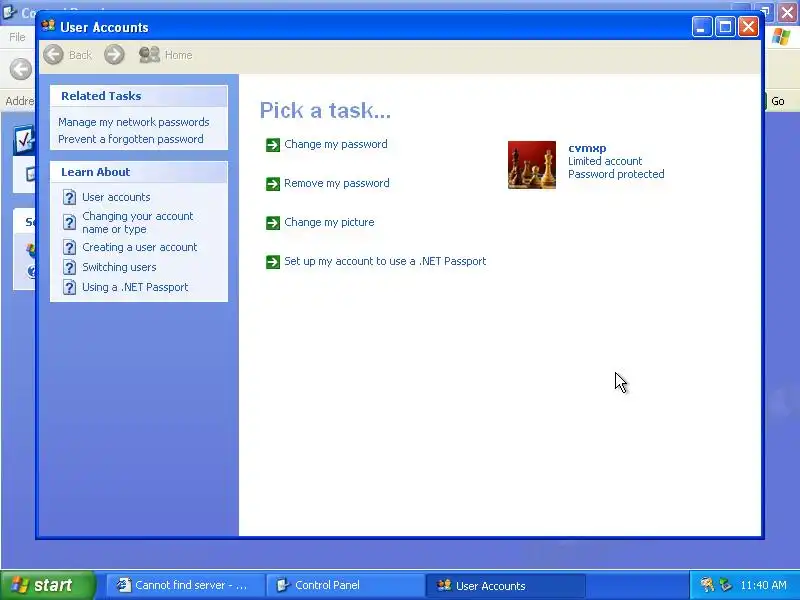Click the cvmxp account name
This screenshot has height=600, width=800.
tap(587, 148)
